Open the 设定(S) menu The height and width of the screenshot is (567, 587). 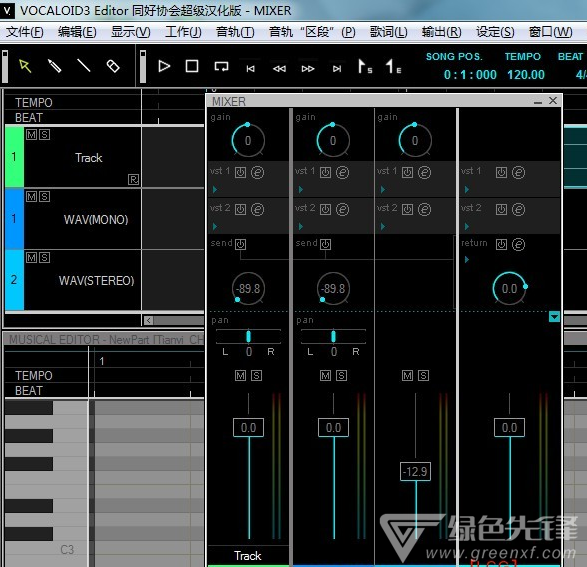(x=495, y=32)
